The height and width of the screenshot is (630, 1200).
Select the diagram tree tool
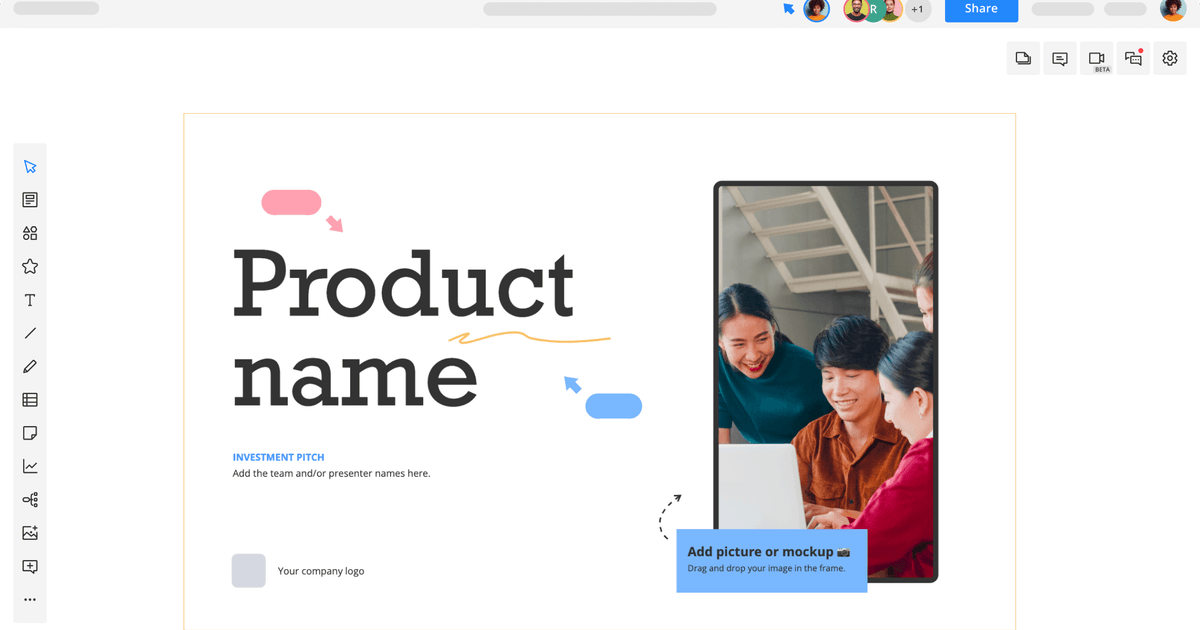tap(30, 500)
